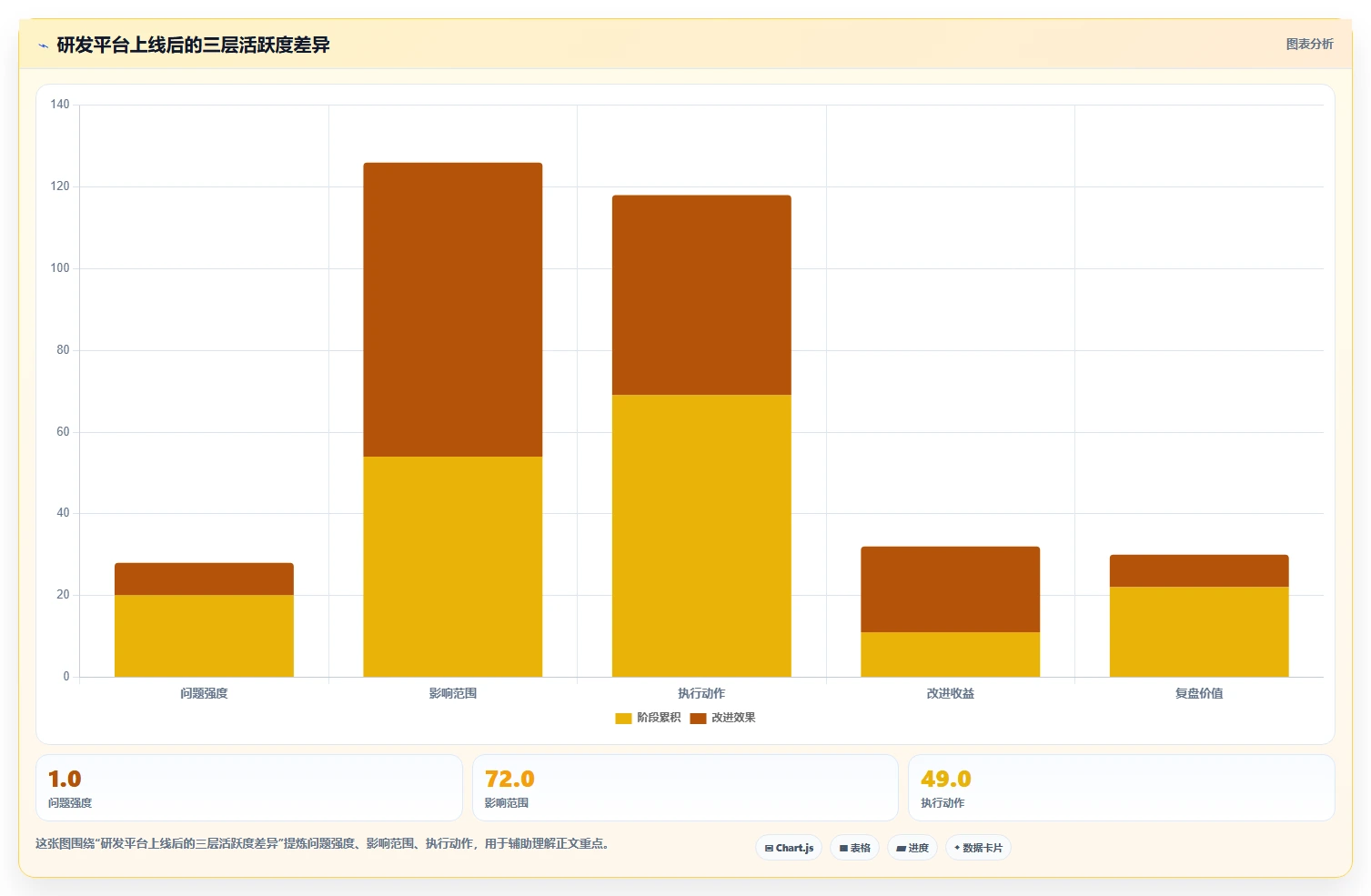Click the star icon in 数据卡片 tag

point(957,848)
